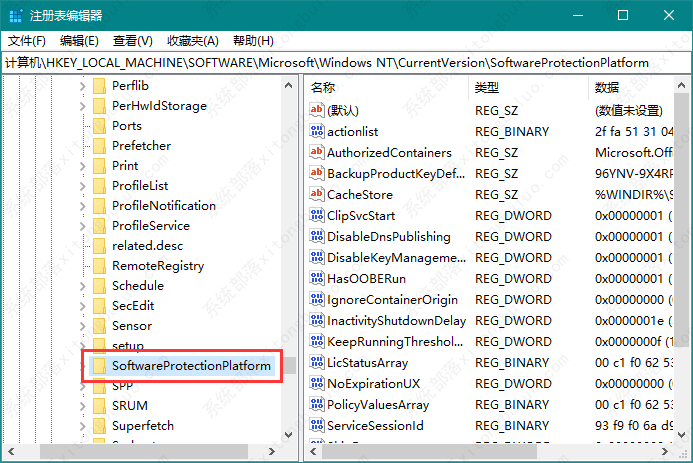Image resolution: width=693 pixels, height=463 pixels.
Task: Open the 文件(F) menu
Action: [27, 41]
